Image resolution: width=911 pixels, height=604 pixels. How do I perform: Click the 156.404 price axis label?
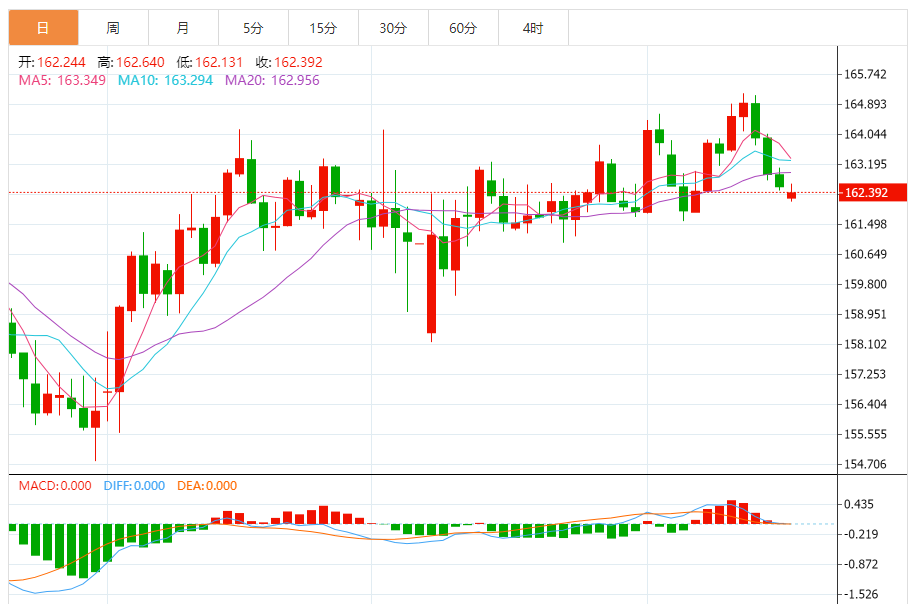865,404
